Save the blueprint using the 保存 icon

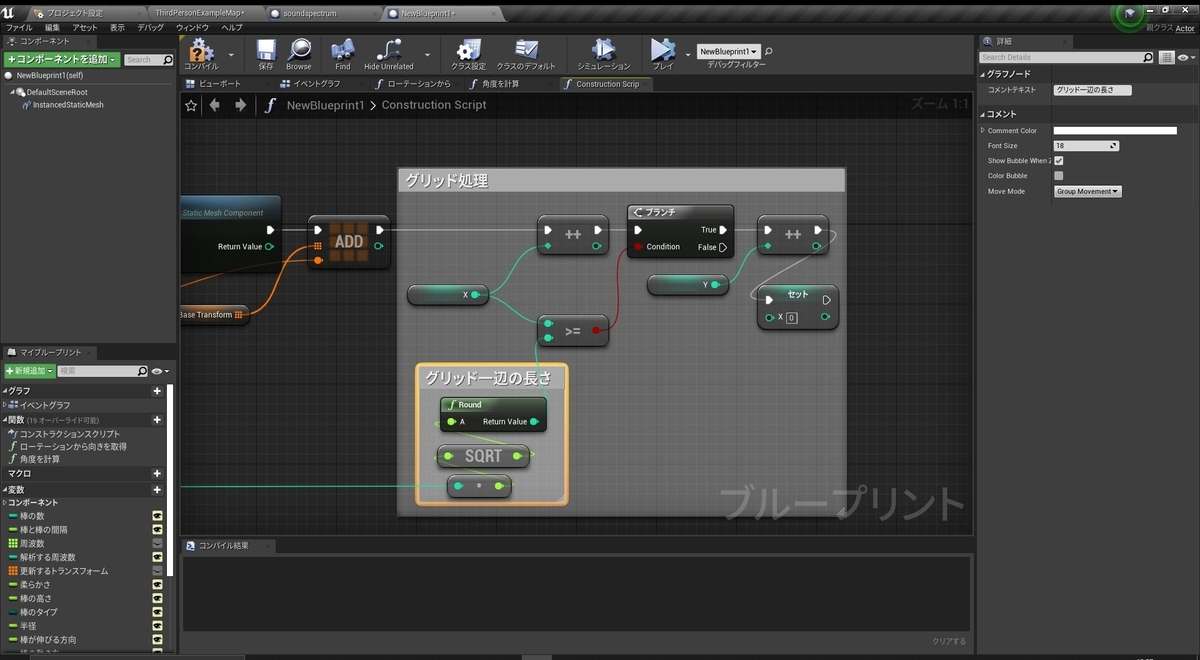(x=266, y=54)
